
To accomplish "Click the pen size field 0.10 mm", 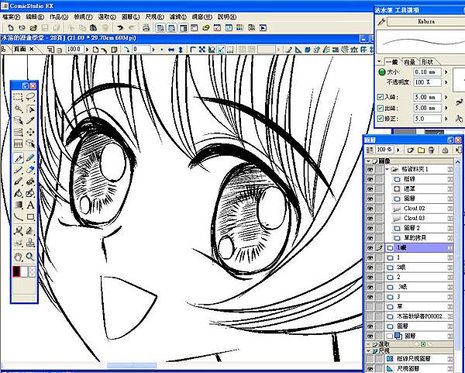I will pyautogui.click(x=427, y=72).
